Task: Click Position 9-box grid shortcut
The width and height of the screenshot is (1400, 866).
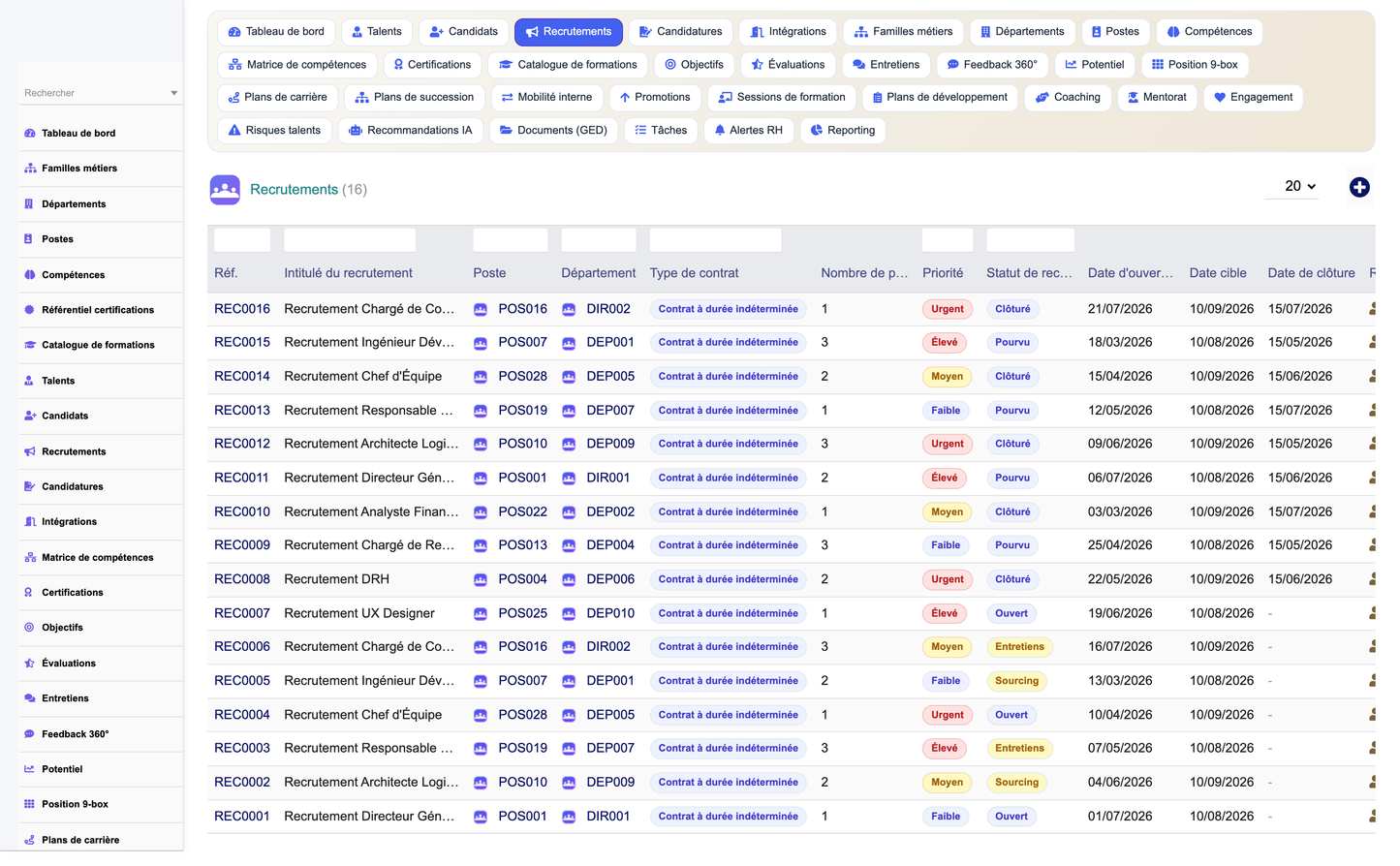Action: point(1195,65)
